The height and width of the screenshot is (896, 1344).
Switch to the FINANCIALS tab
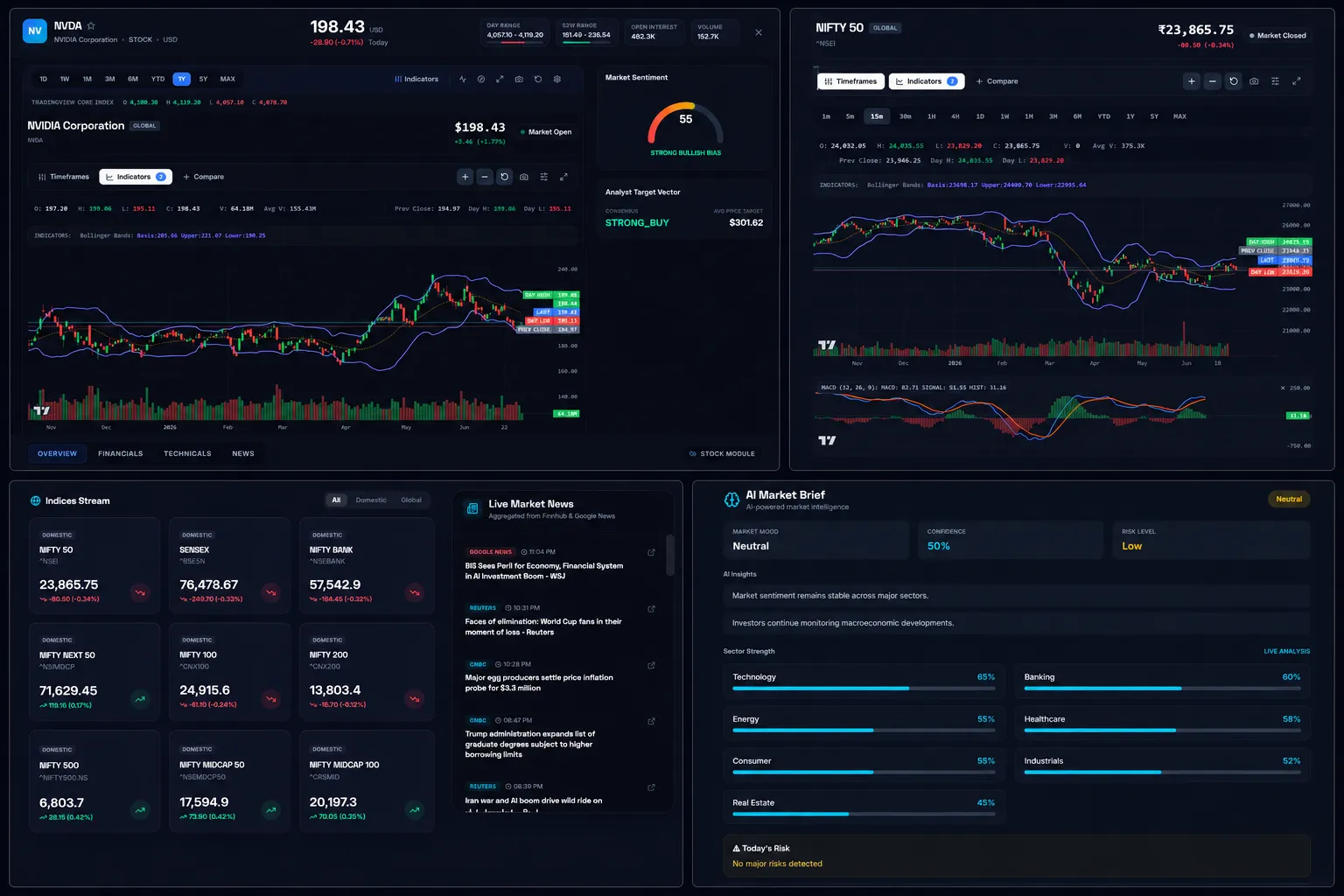(121, 453)
